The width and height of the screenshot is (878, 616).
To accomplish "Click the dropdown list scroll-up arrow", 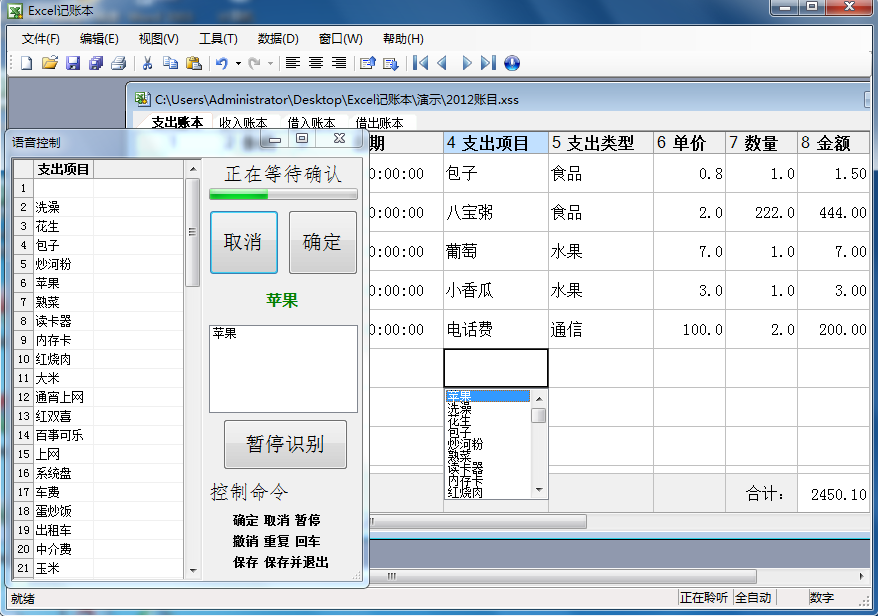I will tap(539, 399).
